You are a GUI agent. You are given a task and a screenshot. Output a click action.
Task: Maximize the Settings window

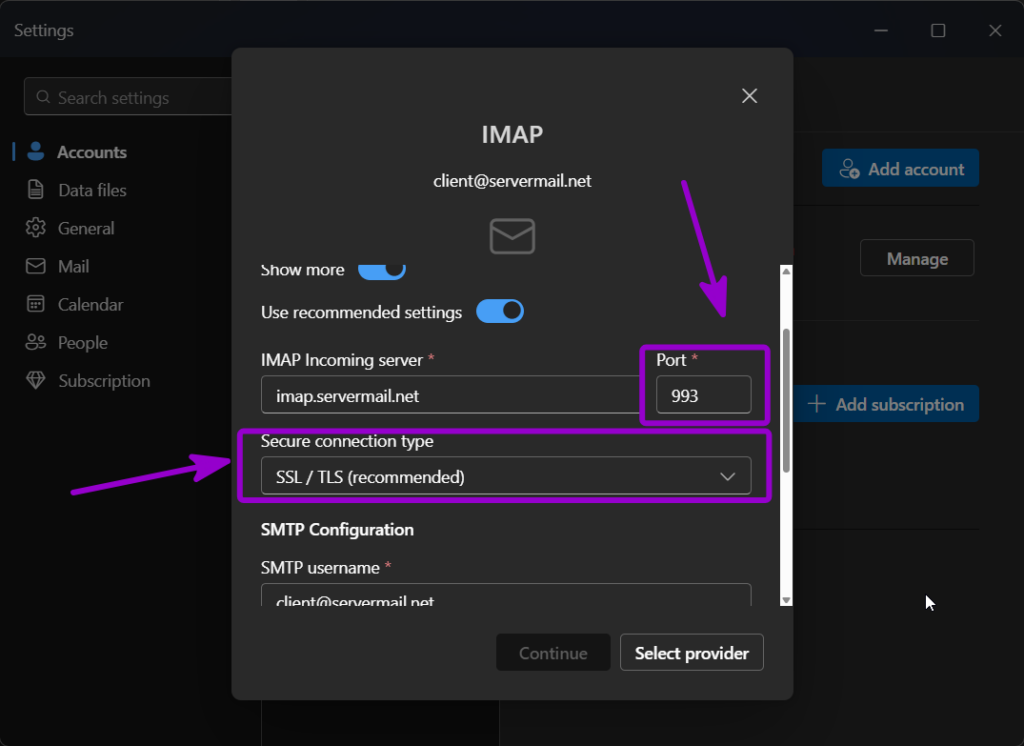tap(938, 30)
